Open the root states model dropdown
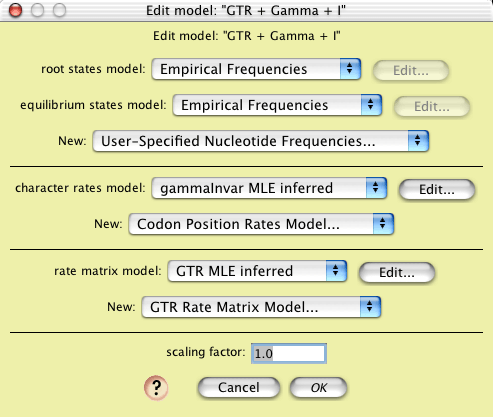The width and height of the screenshot is (493, 417). 256,69
